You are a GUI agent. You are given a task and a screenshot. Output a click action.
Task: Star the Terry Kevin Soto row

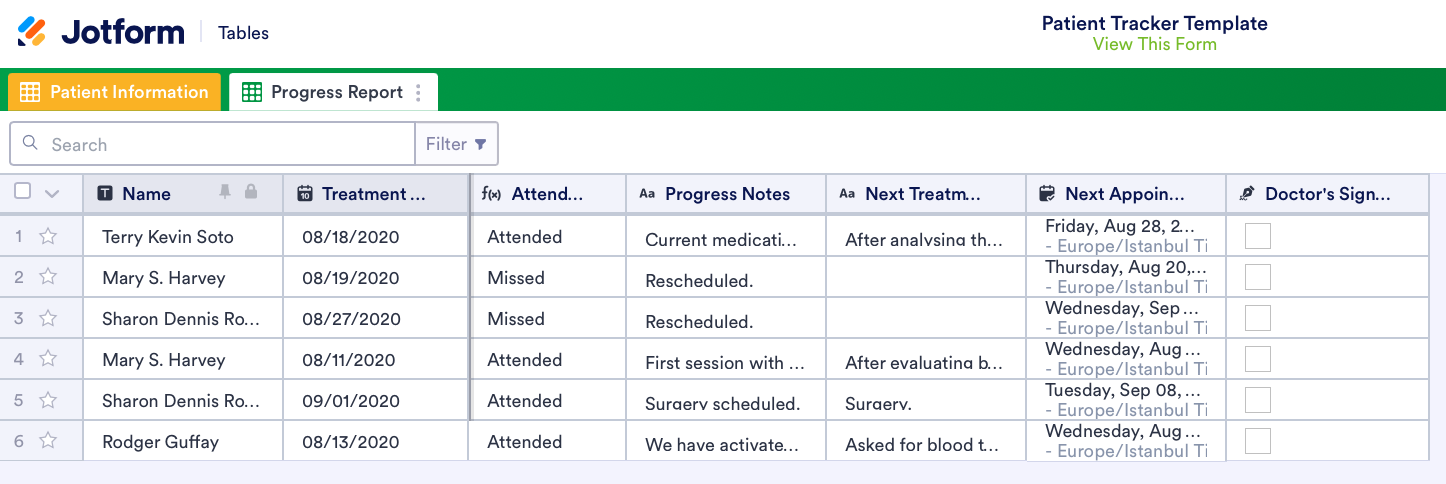(48, 237)
